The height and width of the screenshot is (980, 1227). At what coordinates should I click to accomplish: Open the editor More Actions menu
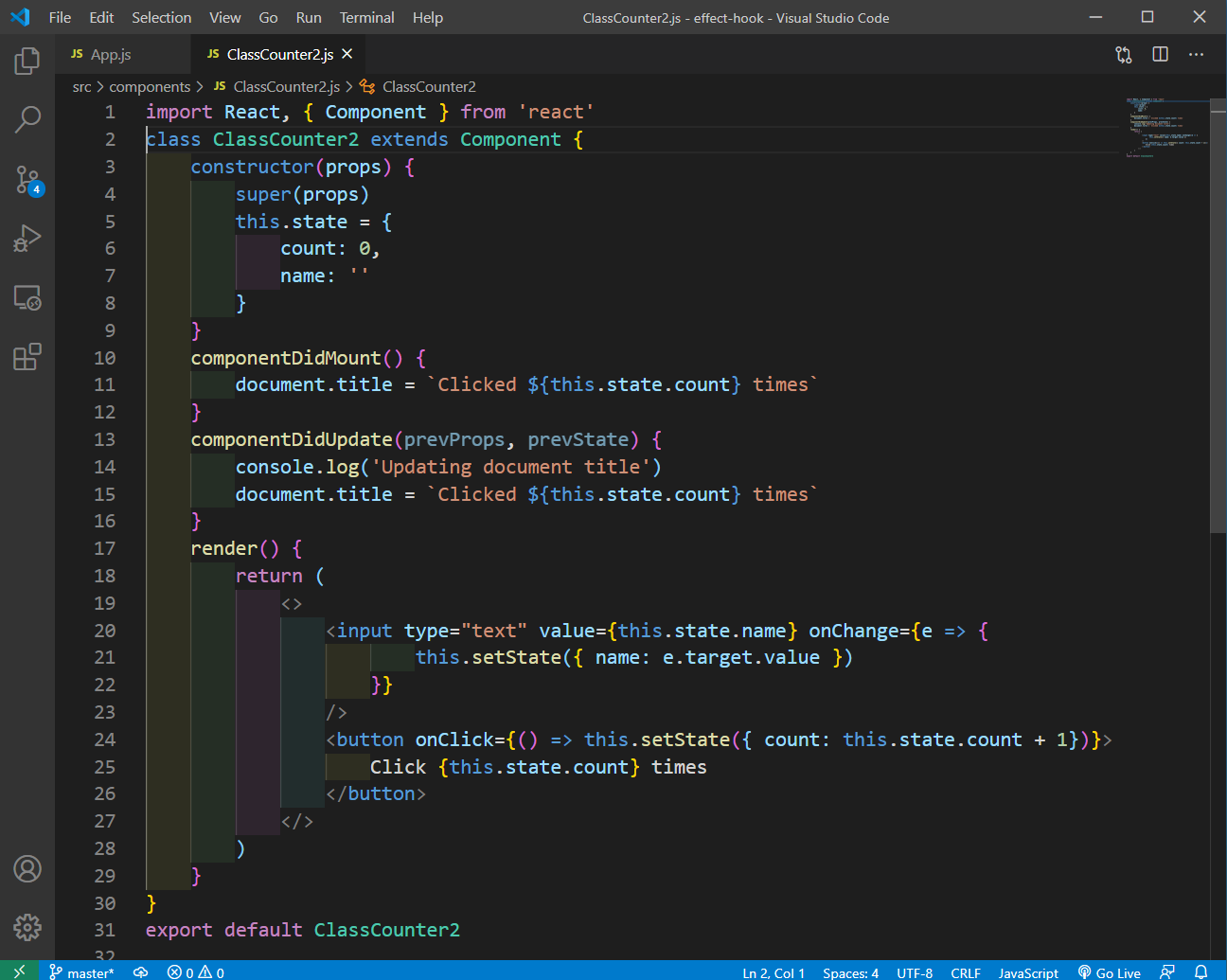[1196, 54]
